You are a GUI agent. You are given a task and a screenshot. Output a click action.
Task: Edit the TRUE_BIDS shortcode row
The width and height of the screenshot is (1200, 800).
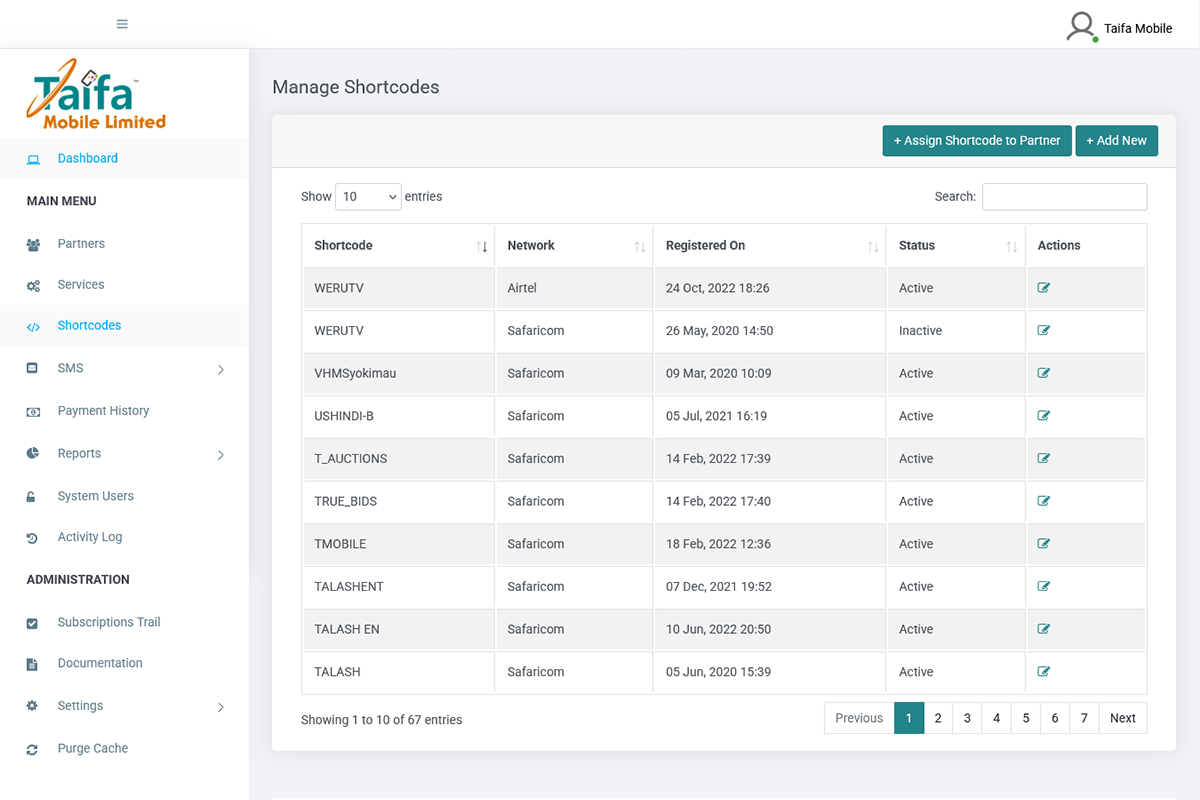(x=1043, y=501)
